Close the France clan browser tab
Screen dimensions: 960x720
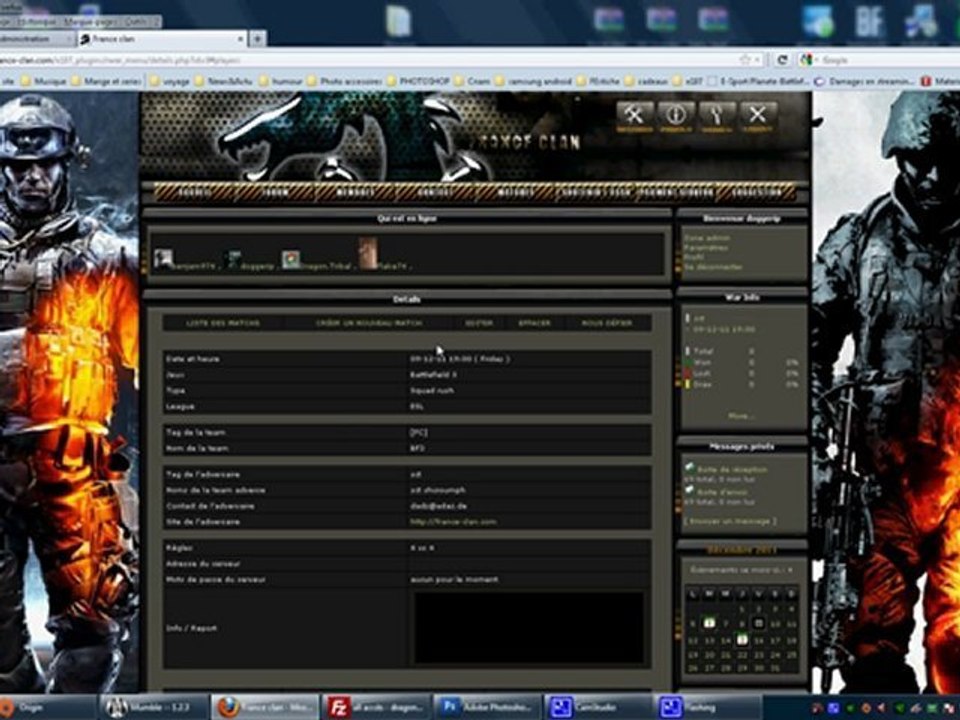241,39
